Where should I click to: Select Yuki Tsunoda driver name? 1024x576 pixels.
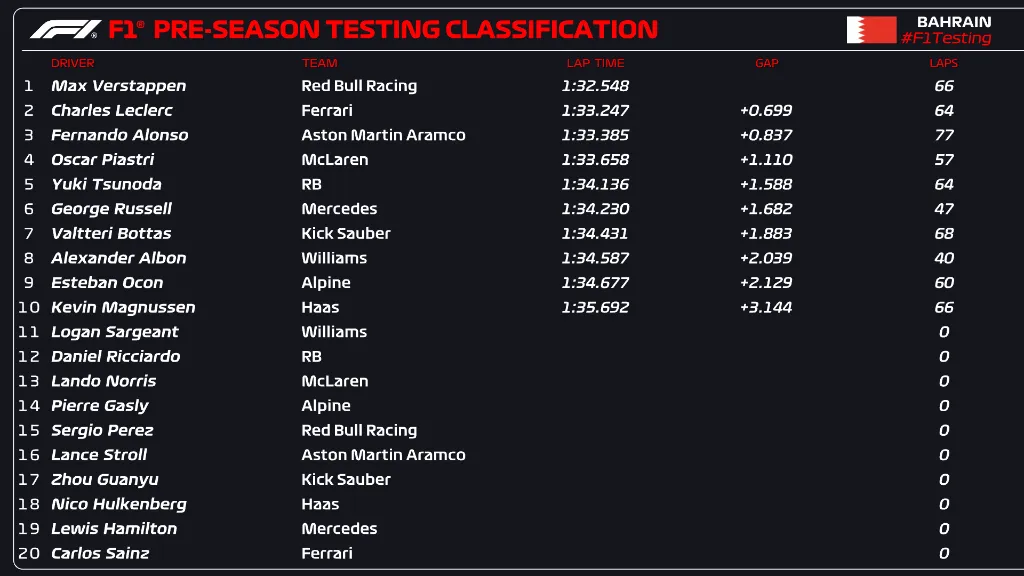106,184
